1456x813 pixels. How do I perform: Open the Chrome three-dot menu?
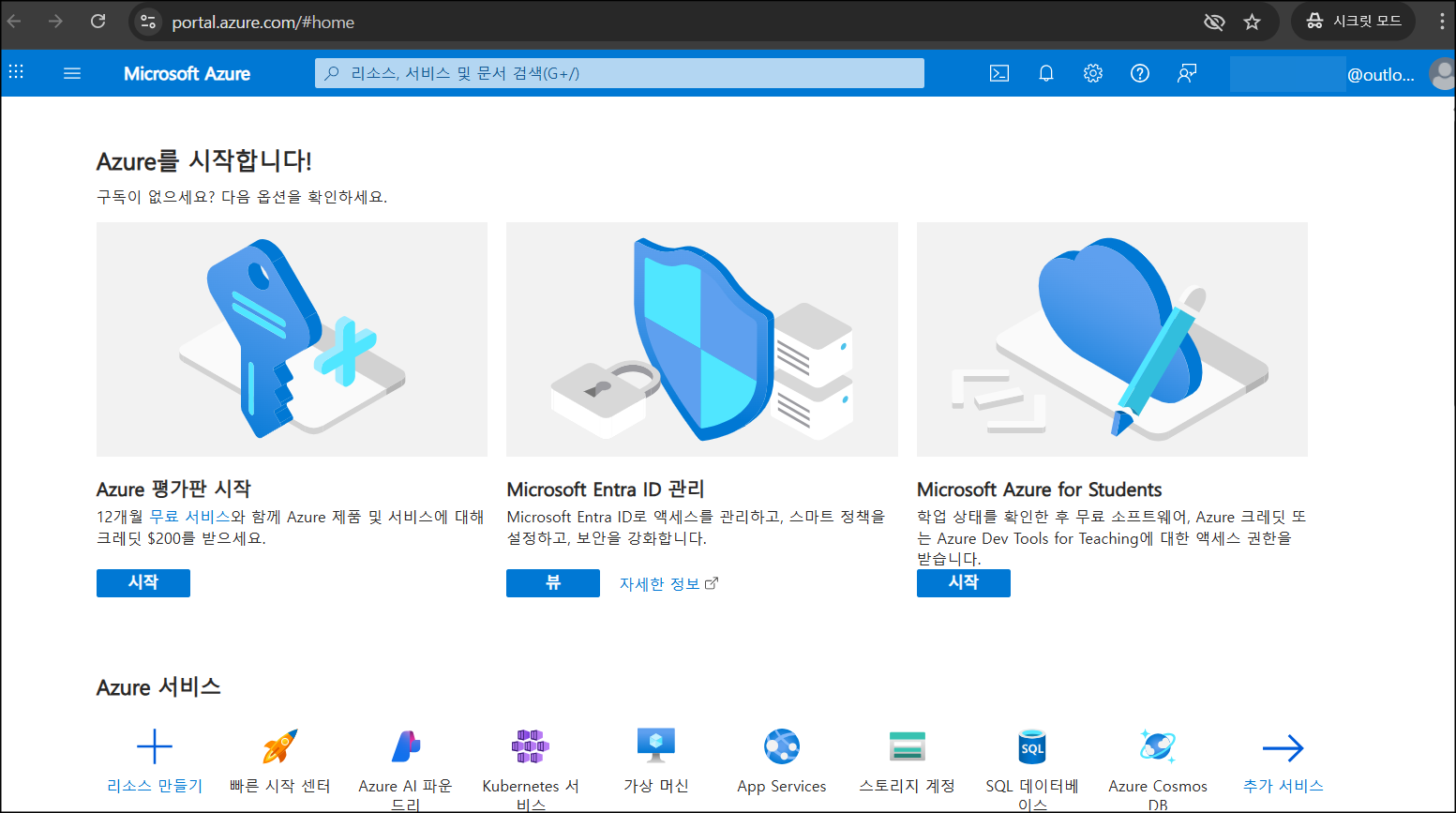1442,21
